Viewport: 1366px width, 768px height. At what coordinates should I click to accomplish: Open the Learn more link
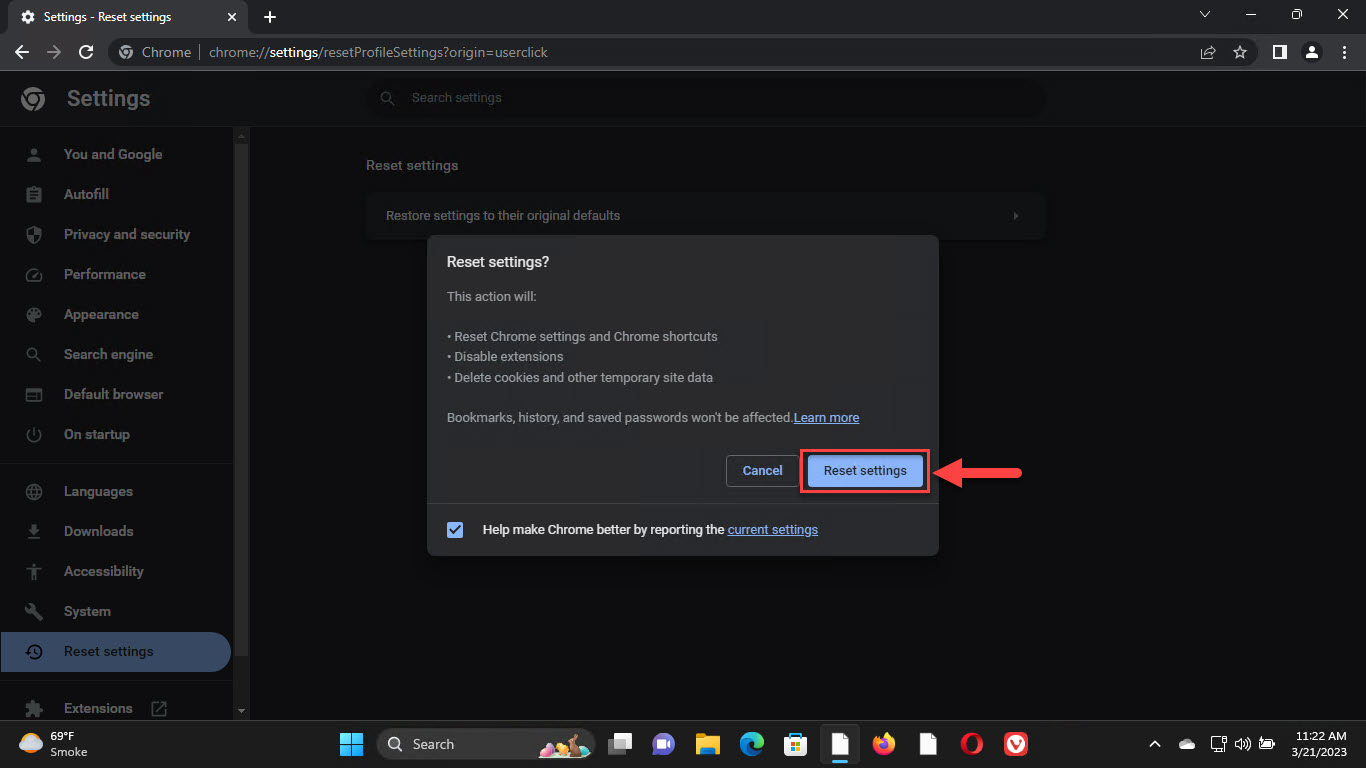[826, 418]
